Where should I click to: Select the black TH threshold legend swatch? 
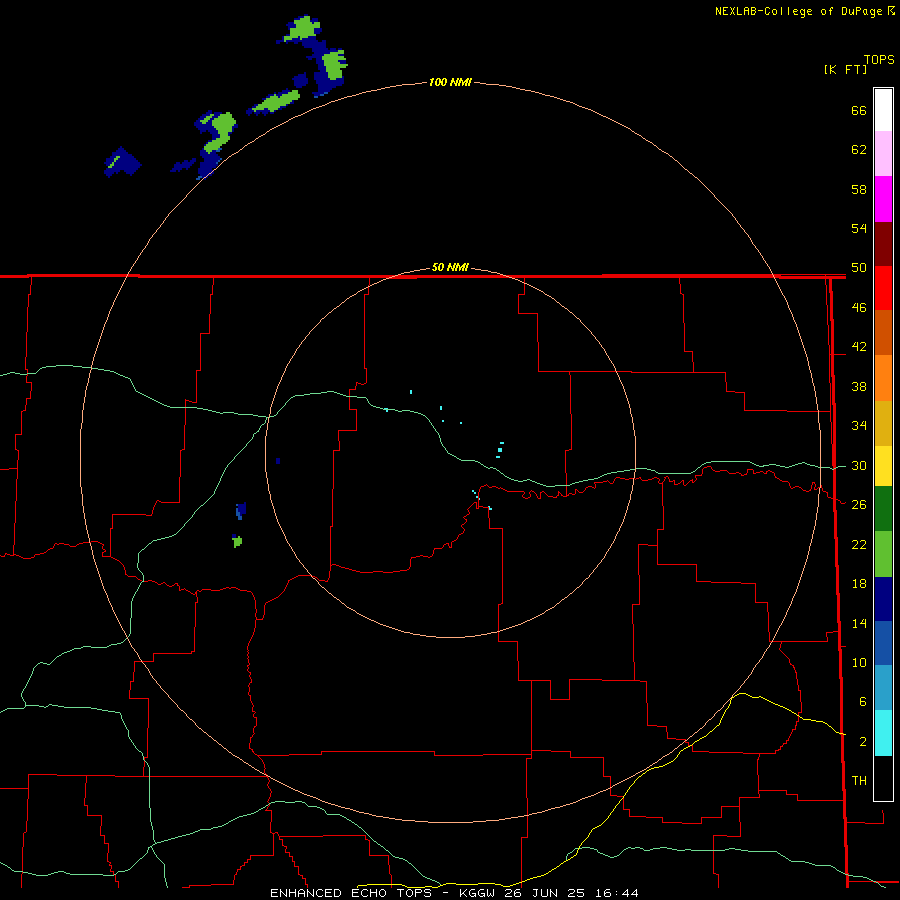point(883,778)
